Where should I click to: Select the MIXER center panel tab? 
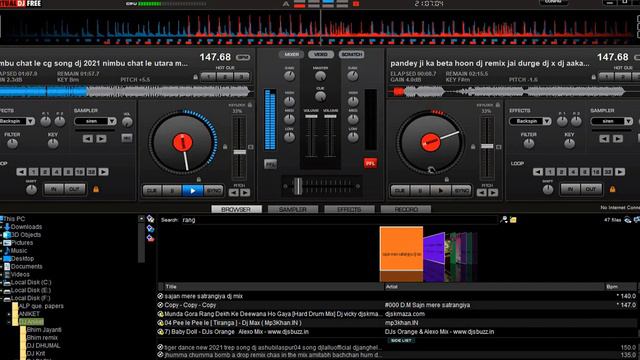pos(291,54)
